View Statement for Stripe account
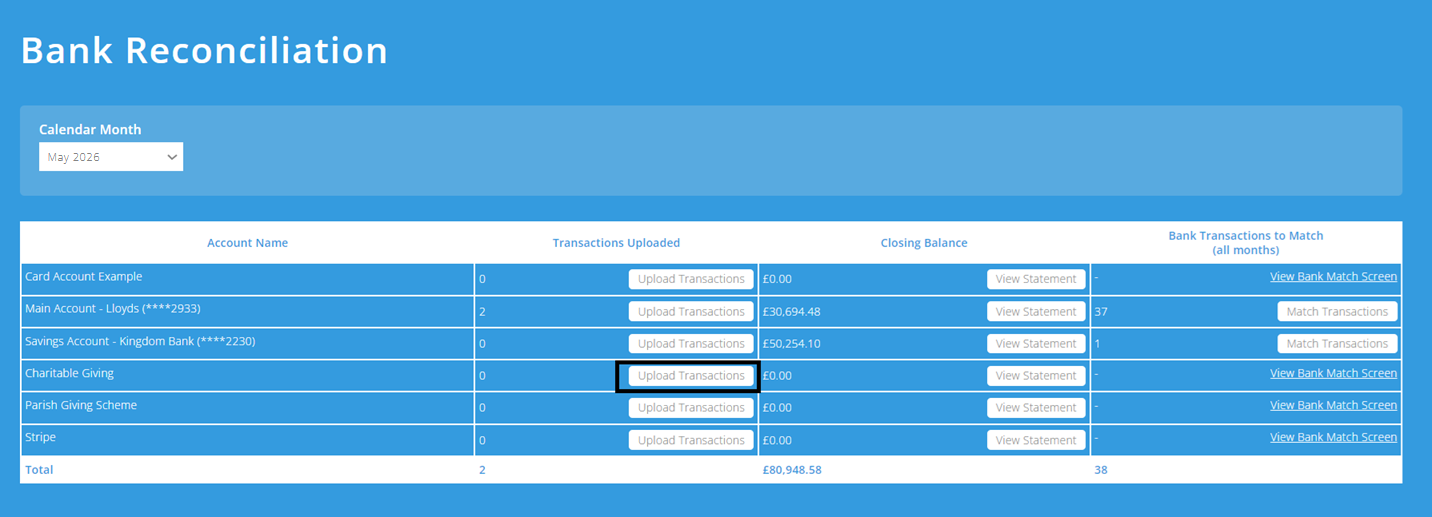This screenshot has width=1432, height=517. point(1036,440)
